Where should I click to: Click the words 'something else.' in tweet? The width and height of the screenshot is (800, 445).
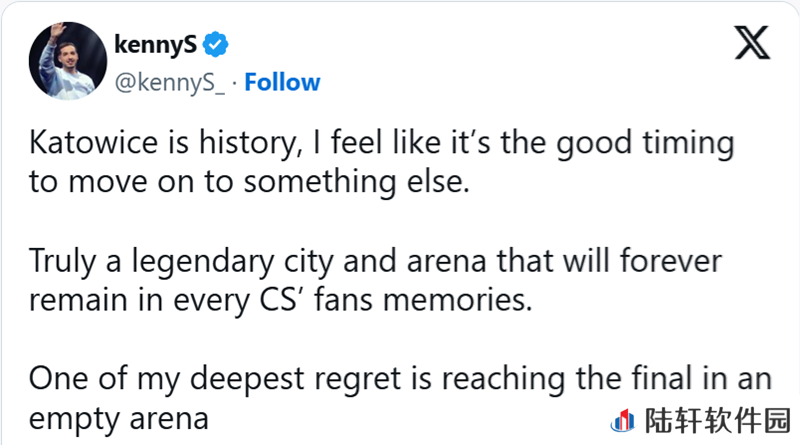coord(356,181)
